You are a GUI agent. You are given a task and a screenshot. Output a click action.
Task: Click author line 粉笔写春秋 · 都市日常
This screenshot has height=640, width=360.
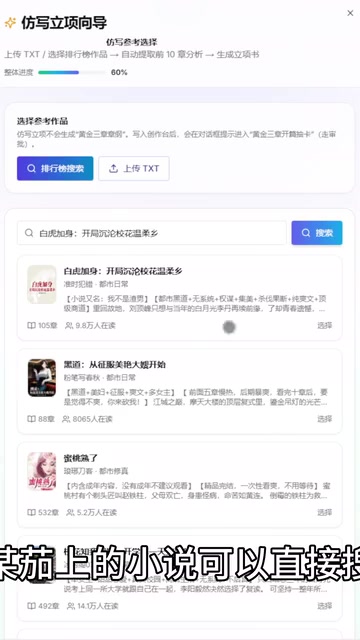click(x=100, y=377)
